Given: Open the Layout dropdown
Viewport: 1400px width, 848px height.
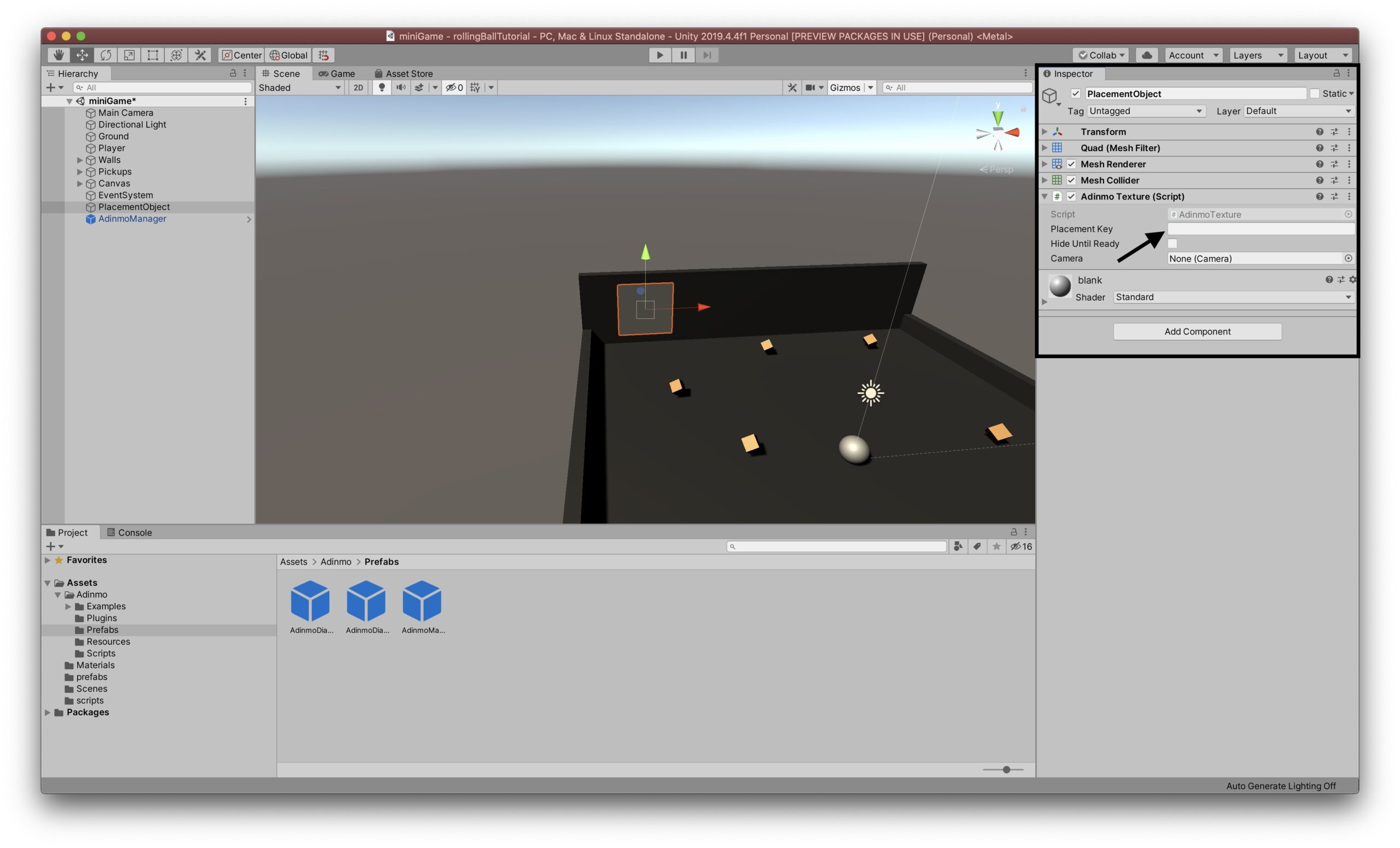Looking at the screenshot, I should (x=1323, y=55).
